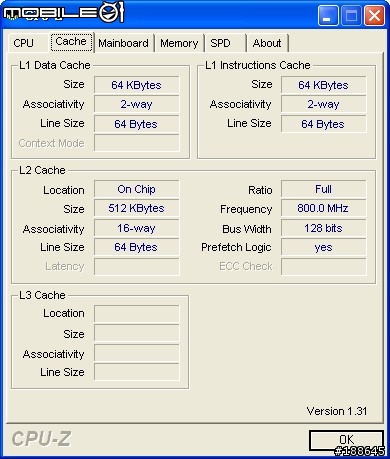The width and height of the screenshot is (390, 459).
Task: Click the disabled maximize button
Action: click(351, 15)
